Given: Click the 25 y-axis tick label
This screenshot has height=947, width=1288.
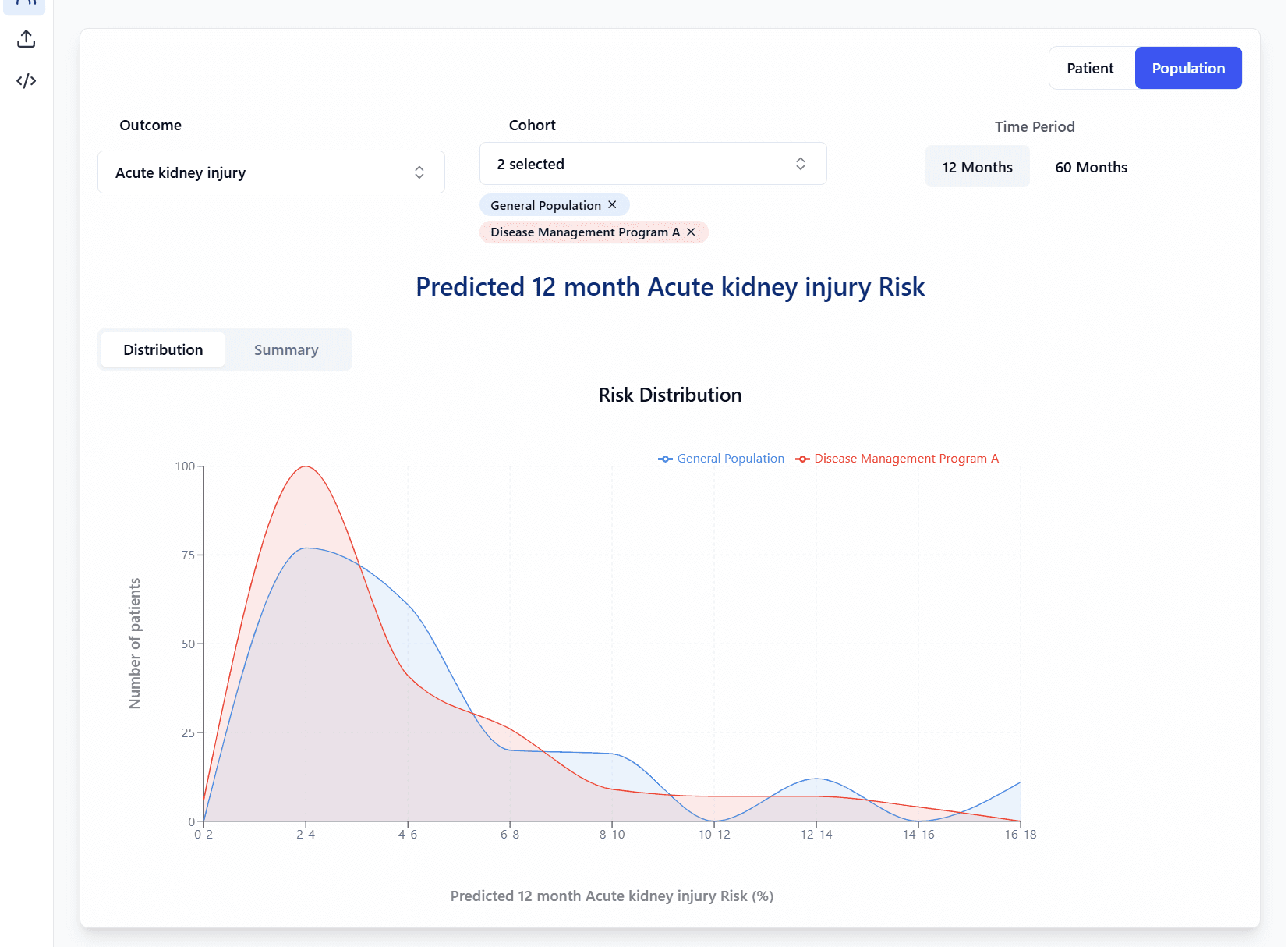Looking at the screenshot, I should click(188, 733).
